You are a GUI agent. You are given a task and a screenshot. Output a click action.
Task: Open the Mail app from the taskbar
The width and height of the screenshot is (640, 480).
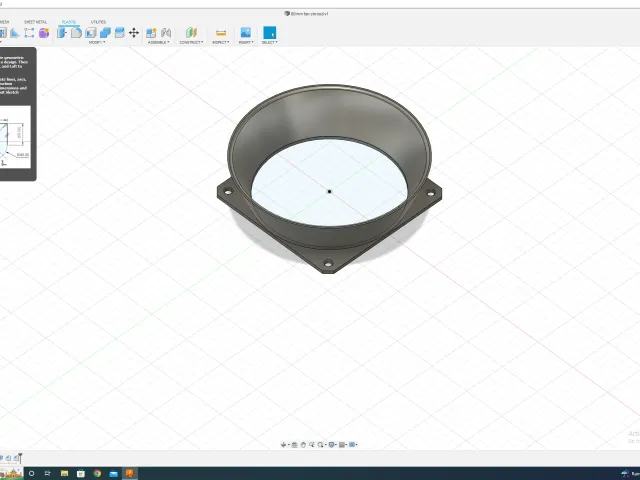[113, 473]
